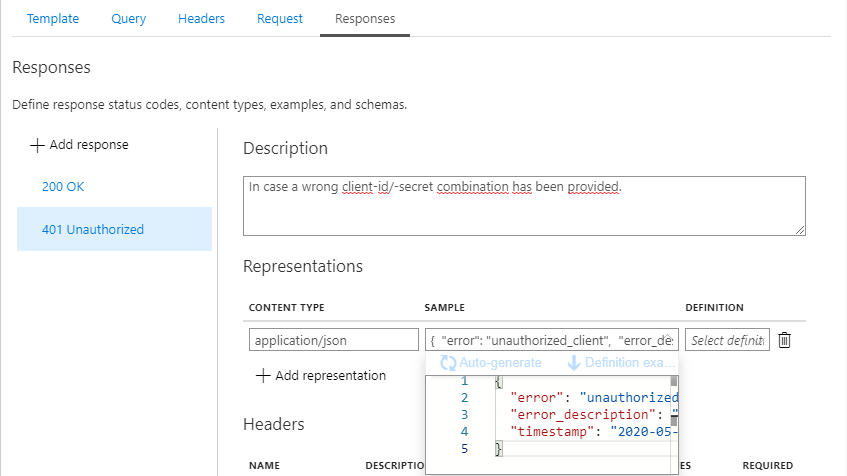The image size is (847, 476).
Task: Click line 3 "error_description" in the editor
Action: tap(583, 414)
